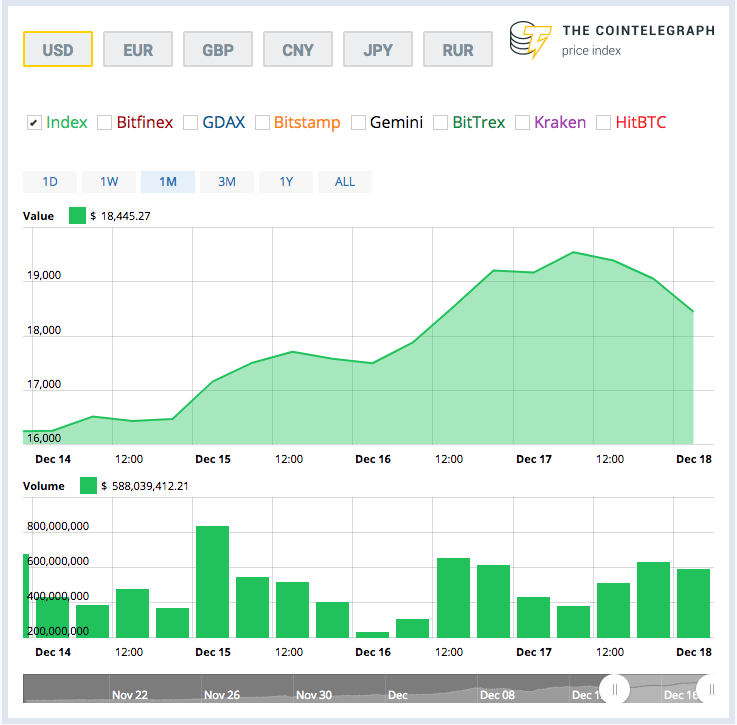Uncheck the Index checkbox

(33, 123)
